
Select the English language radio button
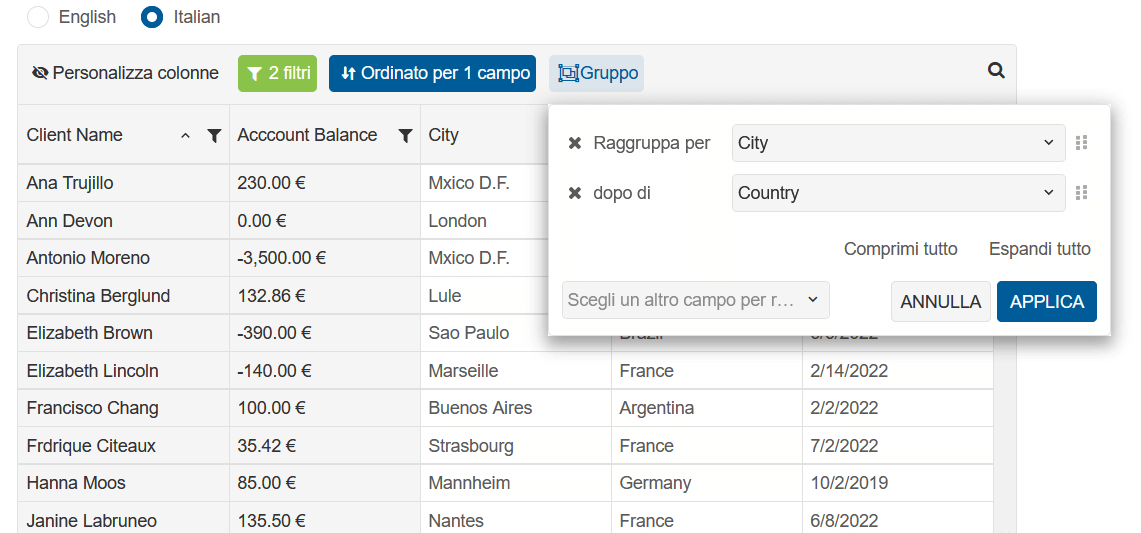pyautogui.click(x=37, y=17)
